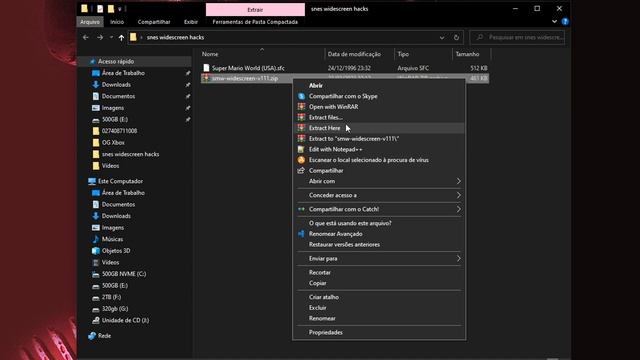
Task: Go up one folder level
Action: pyautogui.click(x=121, y=38)
